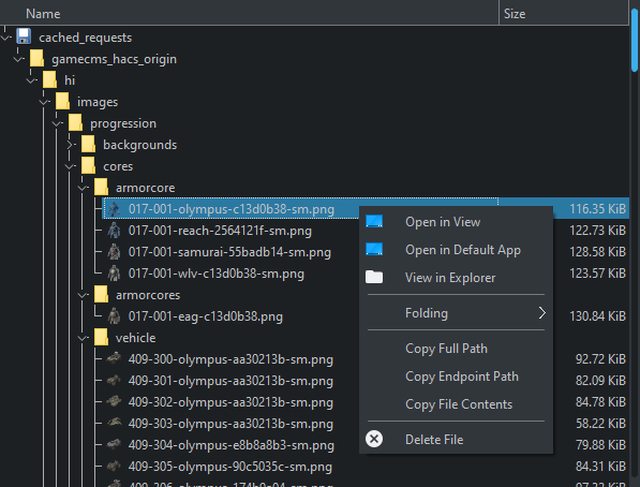The image size is (640, 487).
Task: Click thumbnail icon of 017-001-reach-2564121f-sm.png
Action: pos(114,231)
